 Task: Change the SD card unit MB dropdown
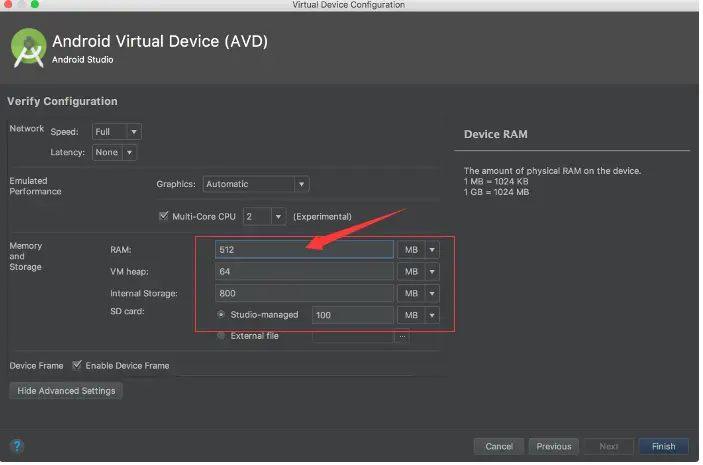[418, 315]
